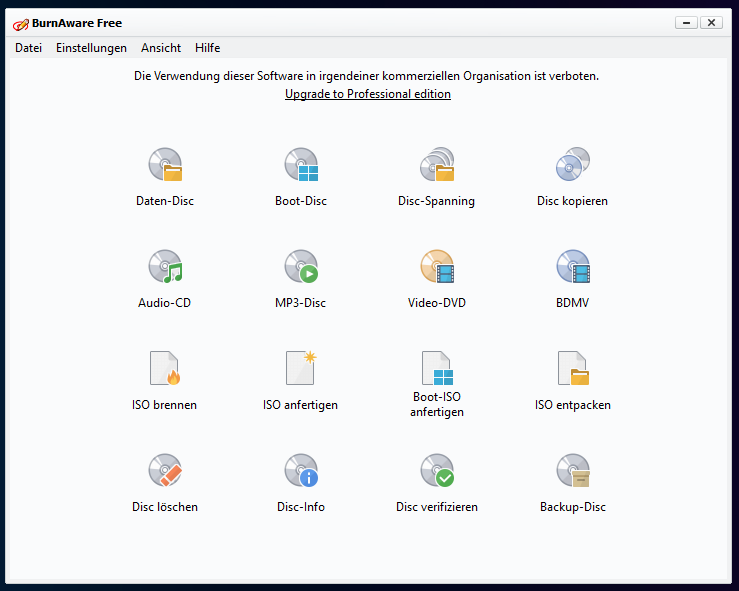This screenshot has width=739, height=591.
Task: Click the "Backup-Disc" label
Action: click(573, 507)
